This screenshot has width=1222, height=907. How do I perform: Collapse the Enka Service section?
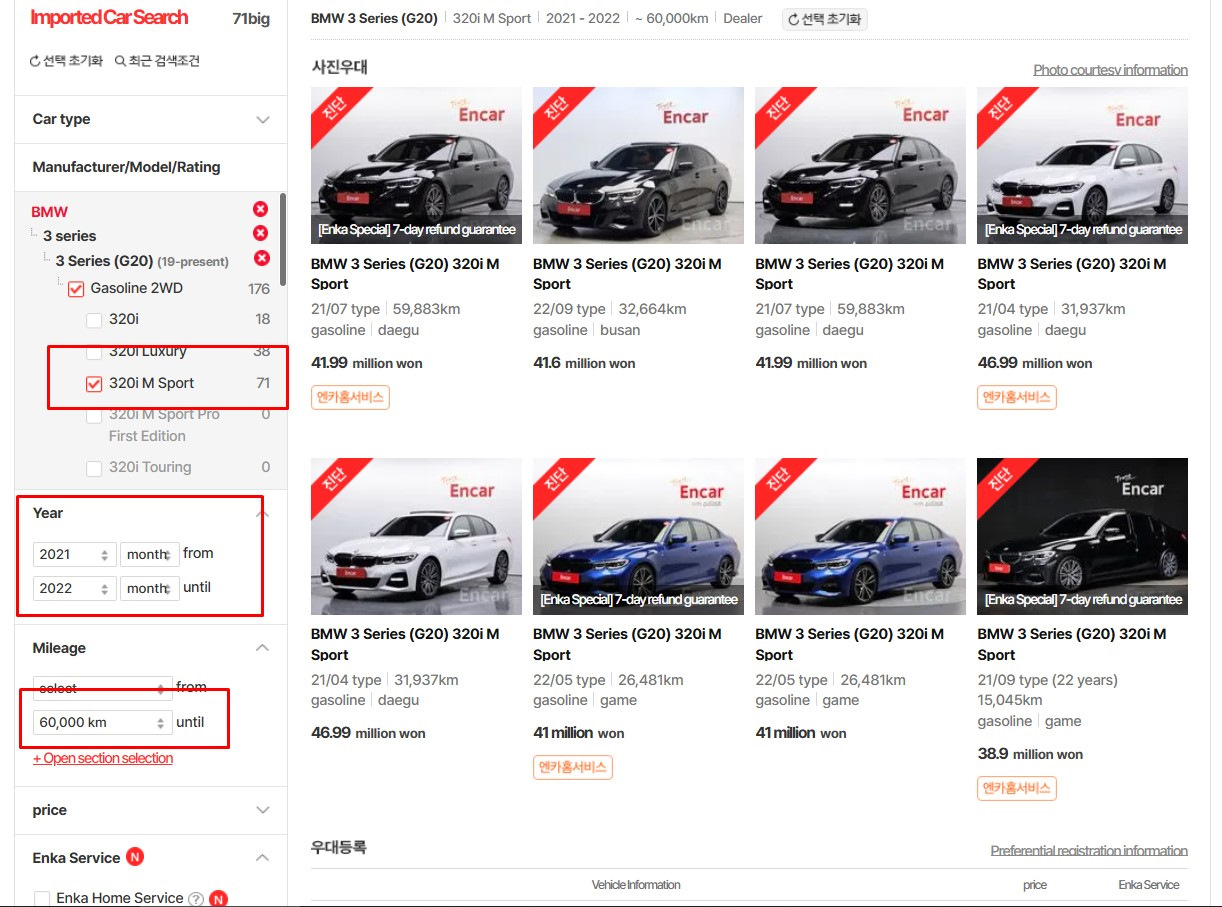coord(262,858)
